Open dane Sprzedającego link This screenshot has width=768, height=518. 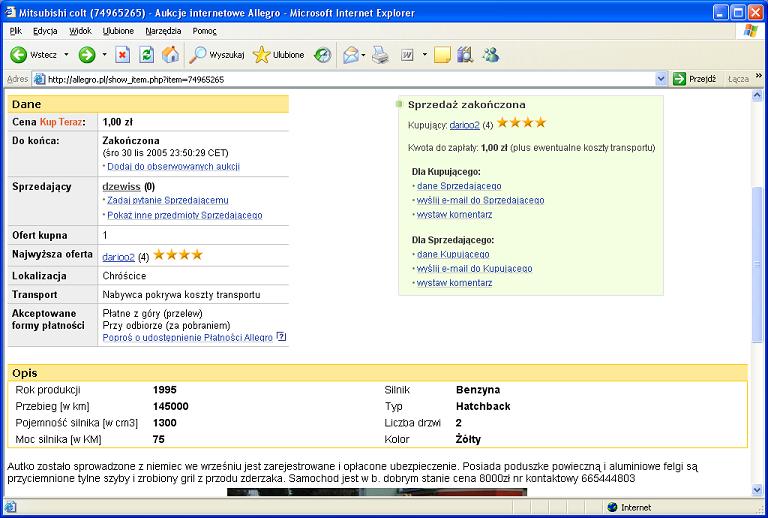click(459, 186)
